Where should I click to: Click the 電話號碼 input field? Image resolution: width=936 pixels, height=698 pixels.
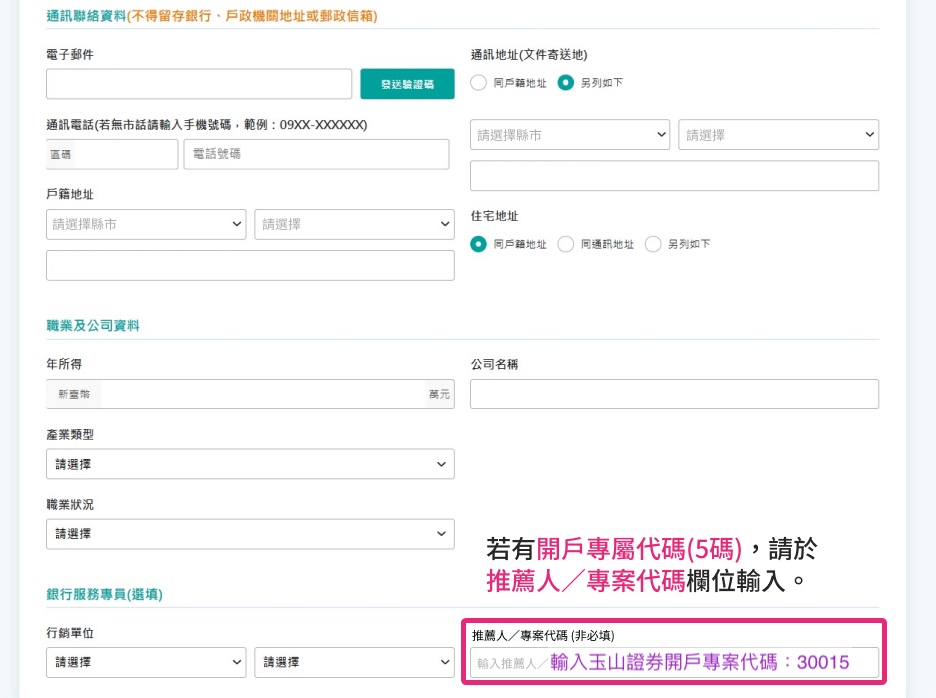tap(316, 154)
